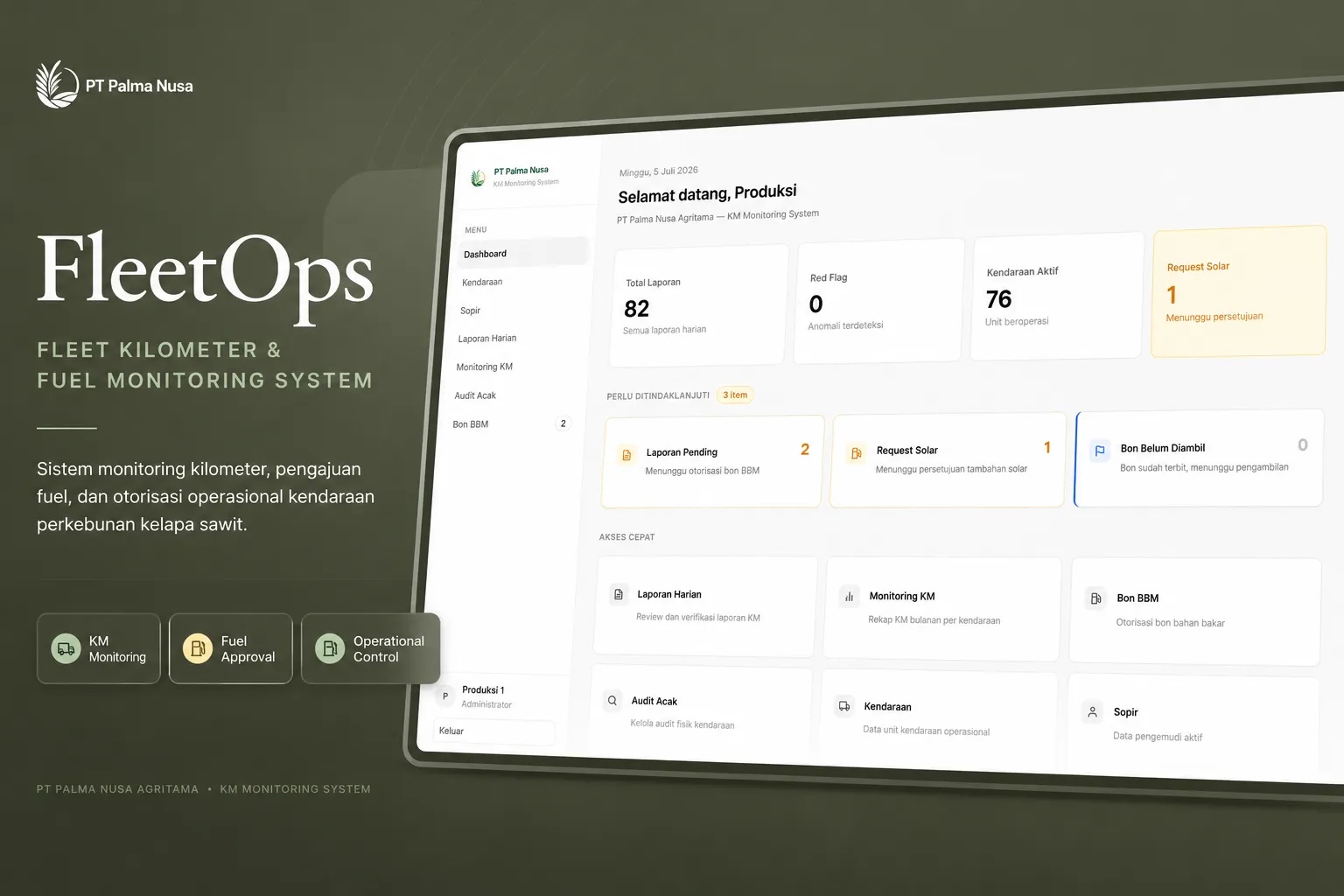Click the Audit Acak search icon
Screen dimensions: 1344x896
(x=612, y=700)
